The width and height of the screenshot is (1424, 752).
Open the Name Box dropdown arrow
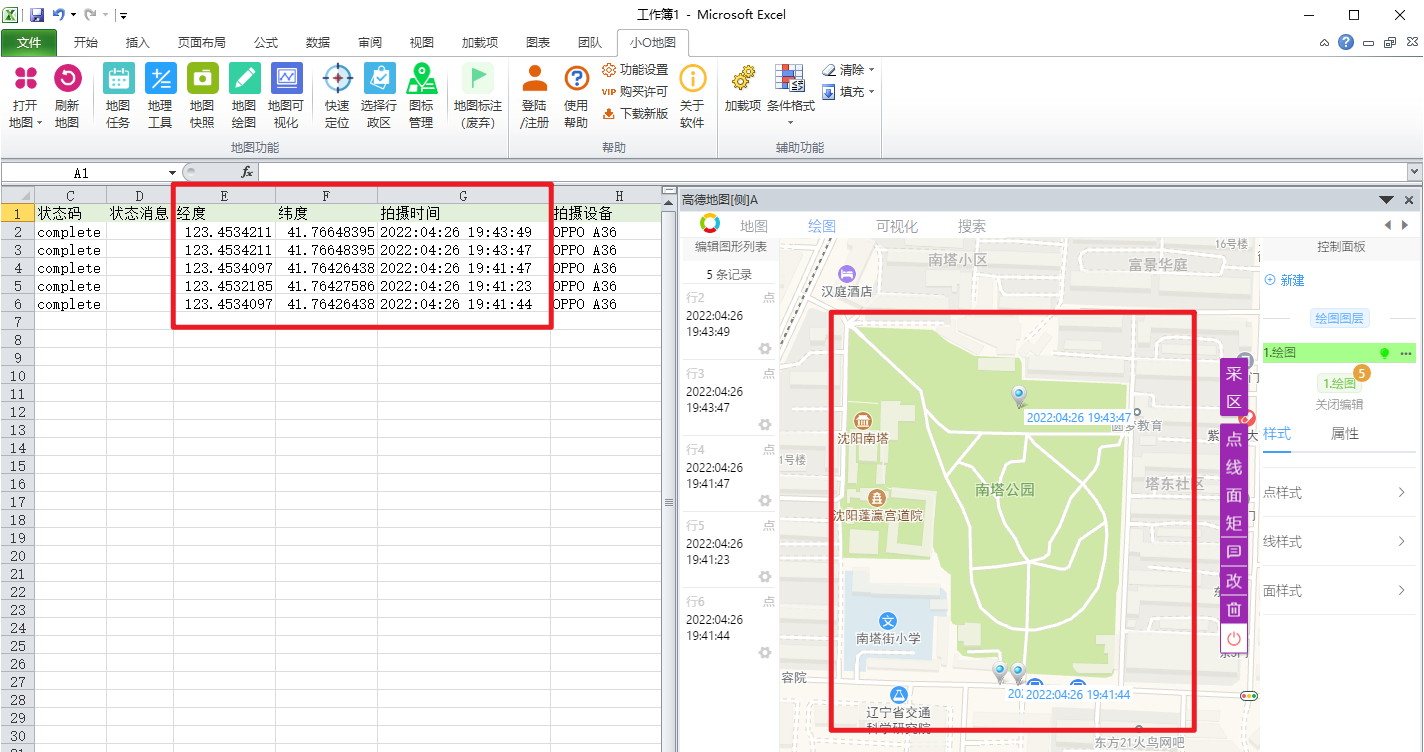pyautogui.click(x=172, y=173)
